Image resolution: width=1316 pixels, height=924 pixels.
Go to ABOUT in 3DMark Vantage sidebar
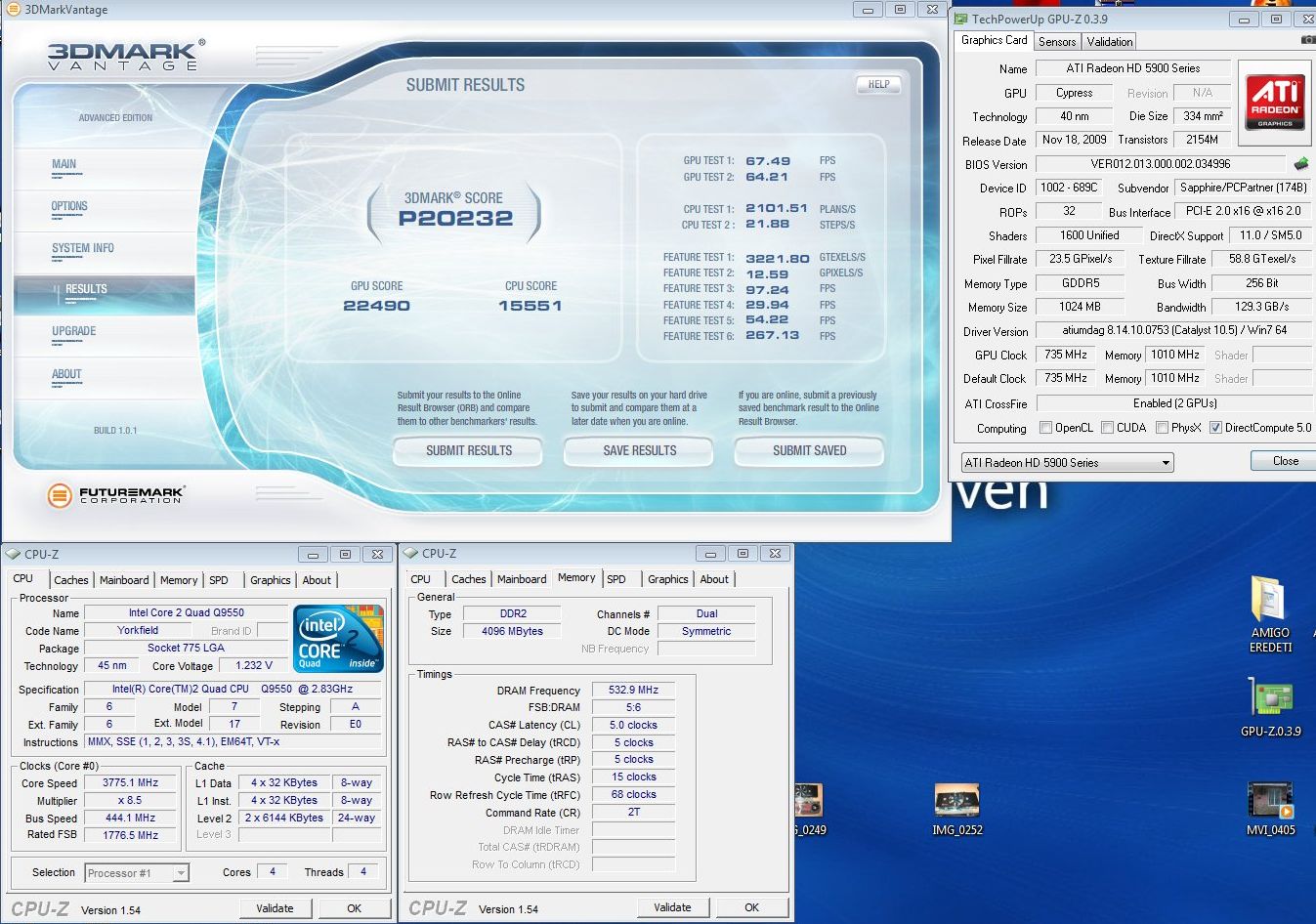point(66,375)
